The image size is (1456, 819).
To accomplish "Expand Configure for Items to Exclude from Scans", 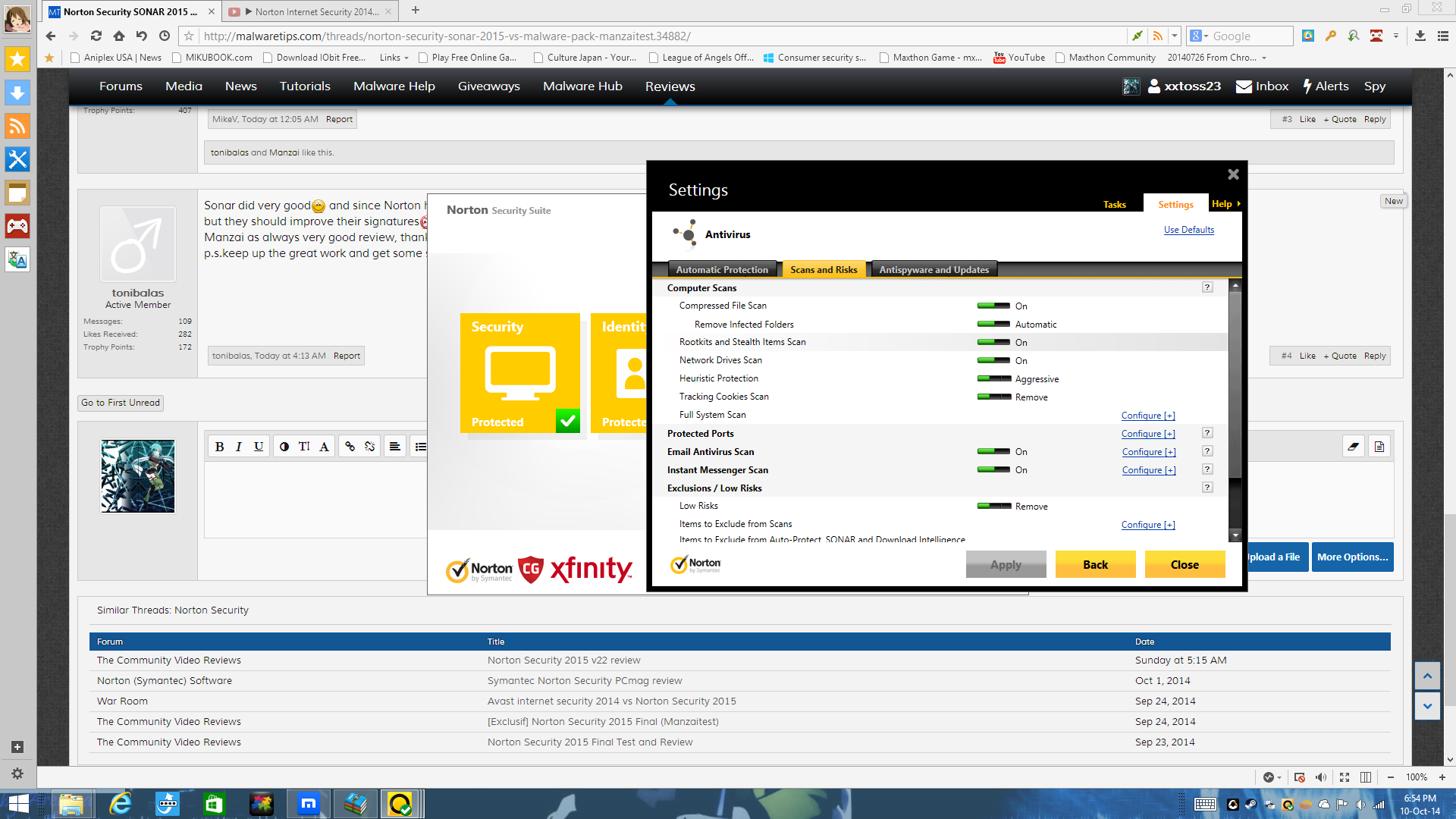I will click(x=1148, y=525).
